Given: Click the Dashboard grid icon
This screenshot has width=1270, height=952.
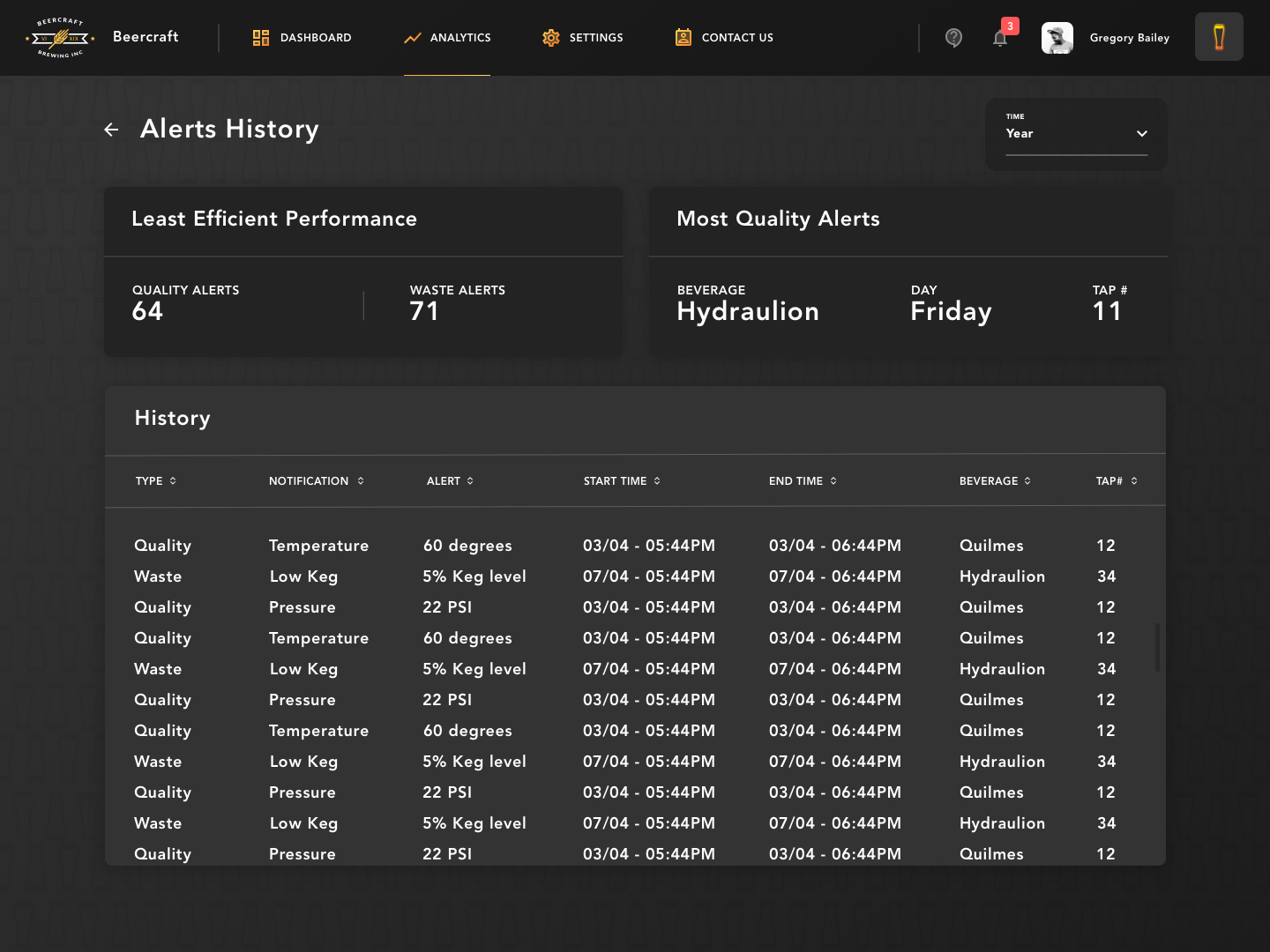Looking at the screenshot, I should pos(261,38).
